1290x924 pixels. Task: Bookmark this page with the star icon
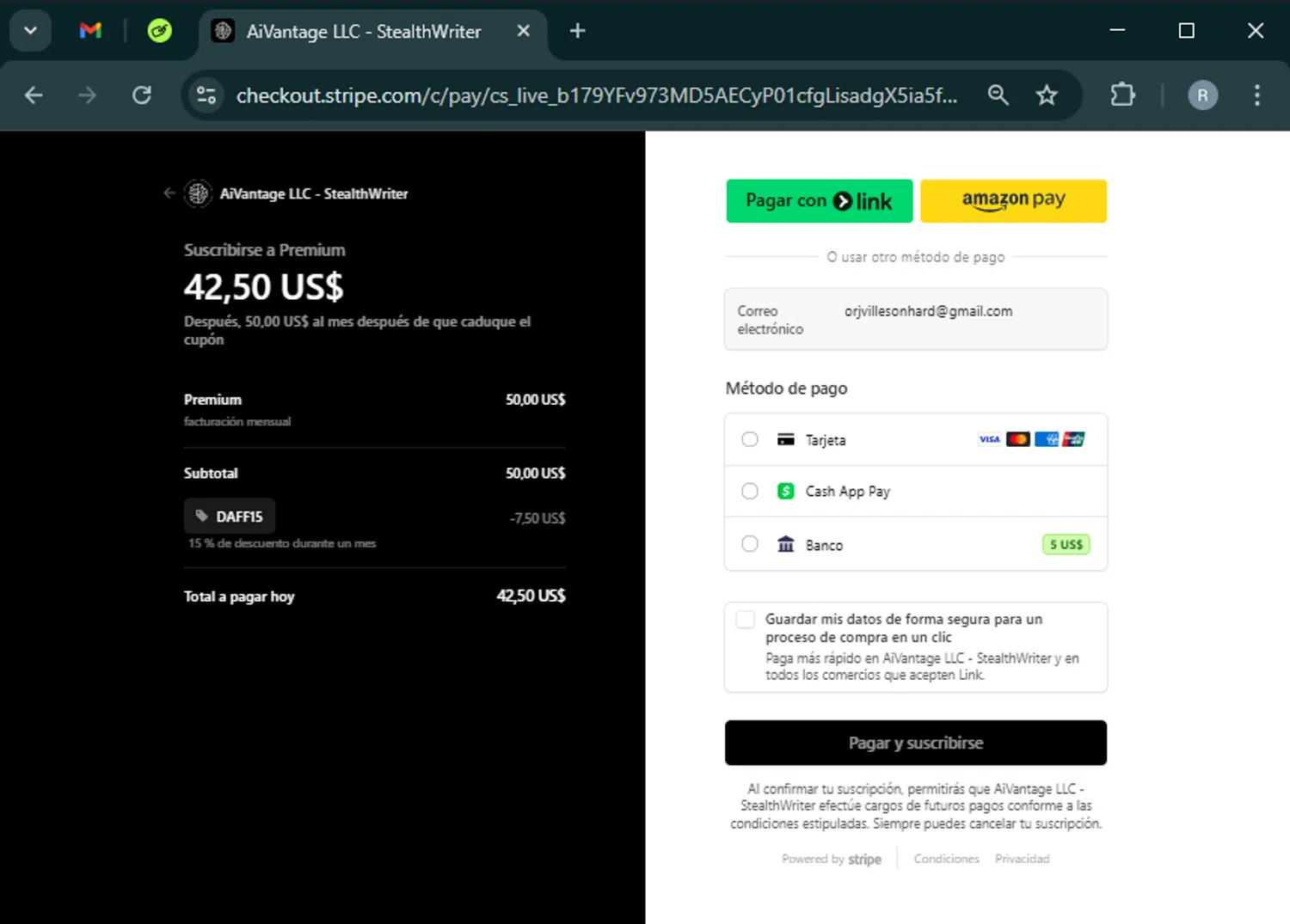point(1047,95)
